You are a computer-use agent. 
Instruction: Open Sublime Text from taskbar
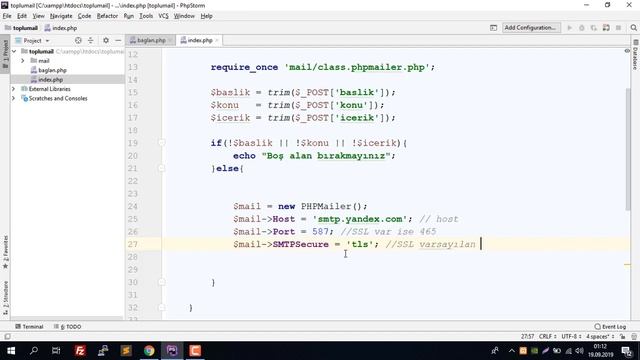coord(126,351)
